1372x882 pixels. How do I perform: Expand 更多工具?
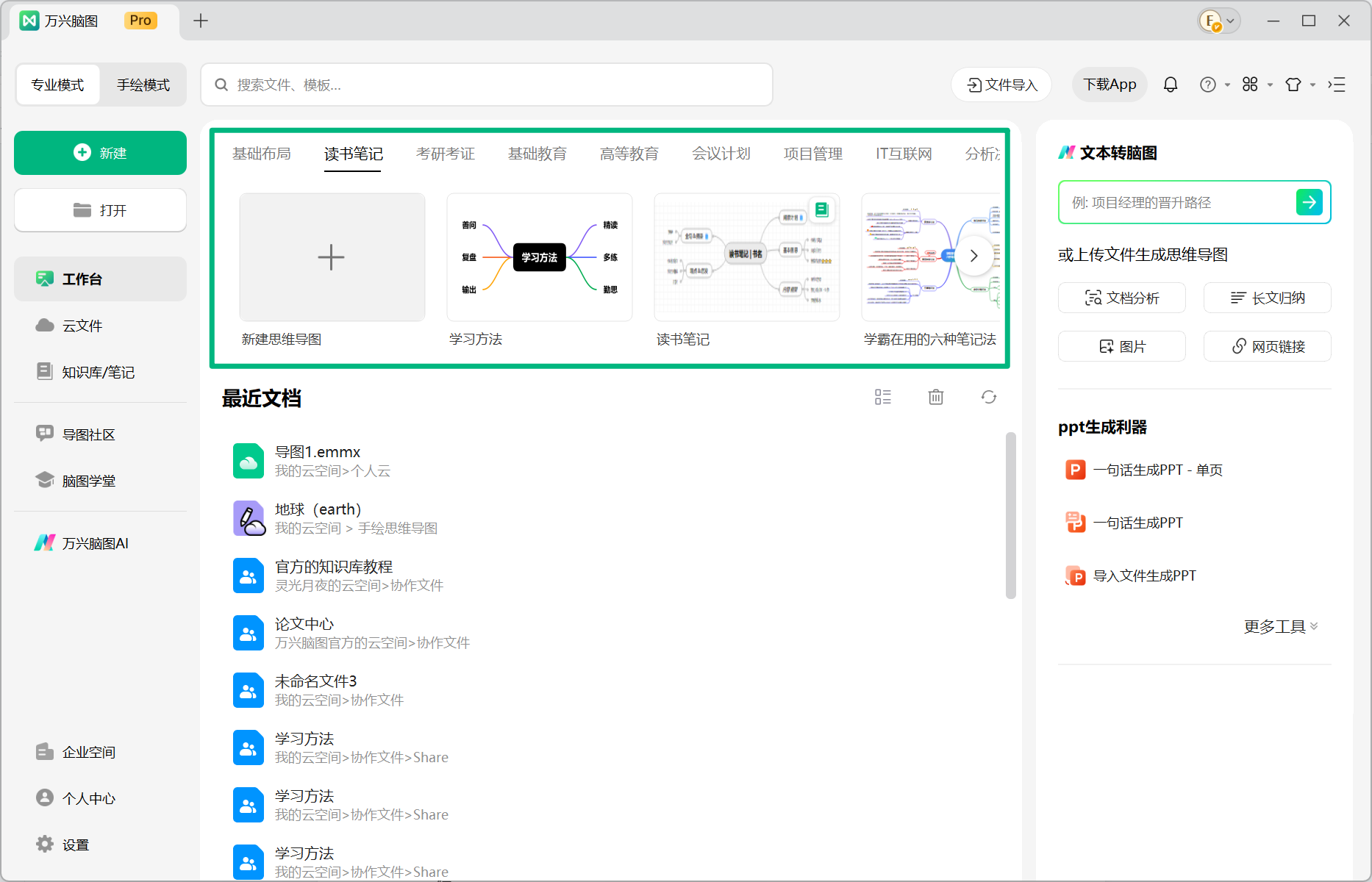point(1281,626)
